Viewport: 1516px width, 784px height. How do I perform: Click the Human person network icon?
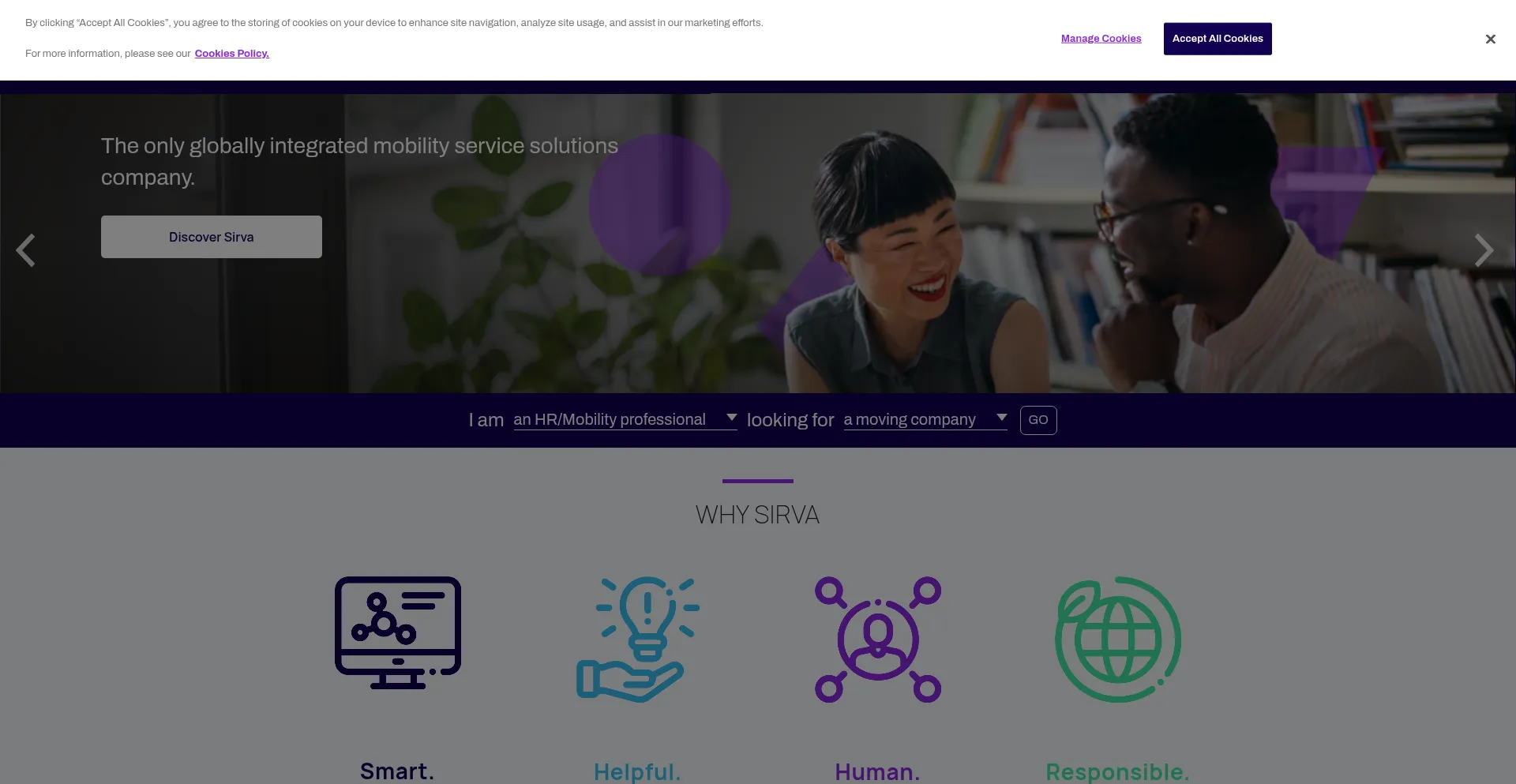(878, 639)
